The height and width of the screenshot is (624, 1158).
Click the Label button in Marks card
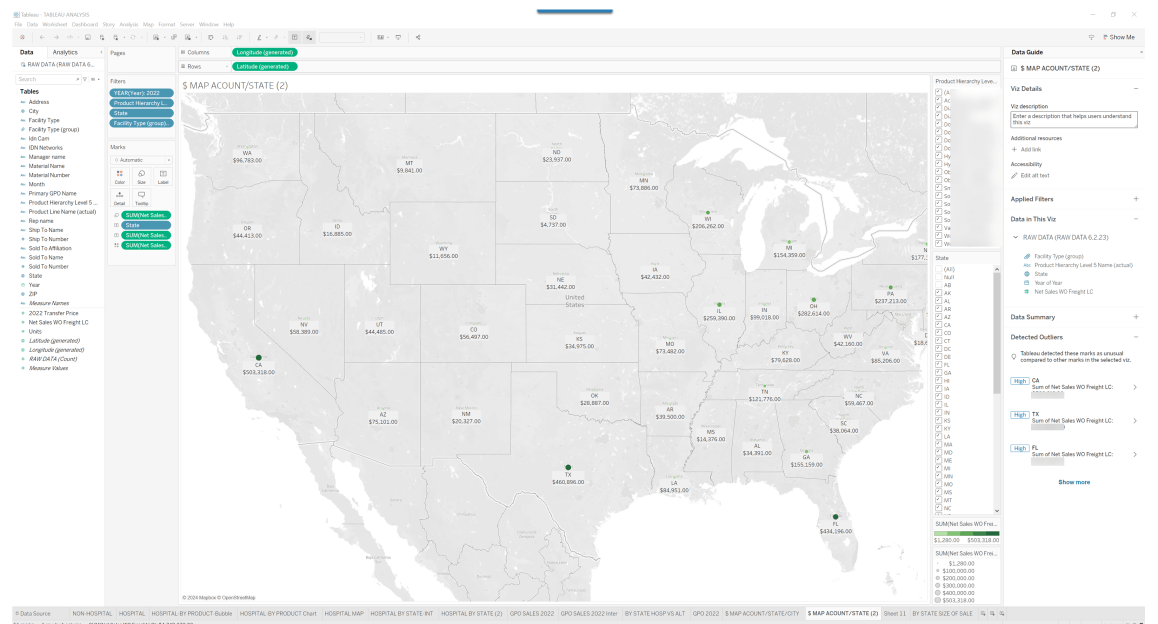pos(163,177)
